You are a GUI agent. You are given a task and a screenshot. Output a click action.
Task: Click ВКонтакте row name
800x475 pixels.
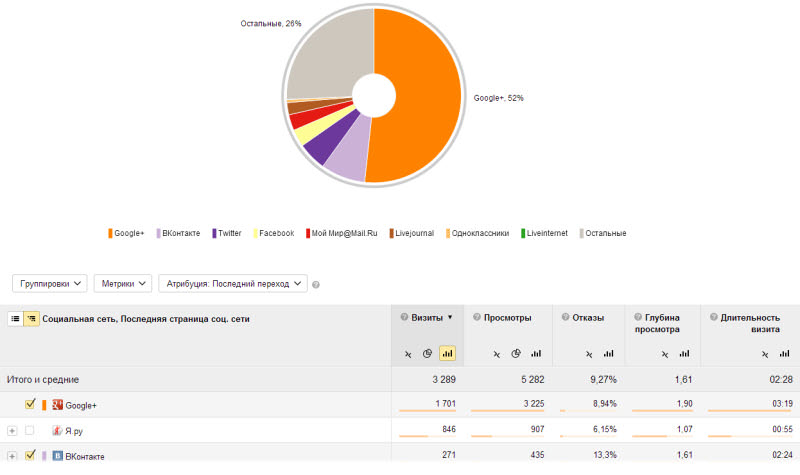pyautogui.click(x=85, y=456)
